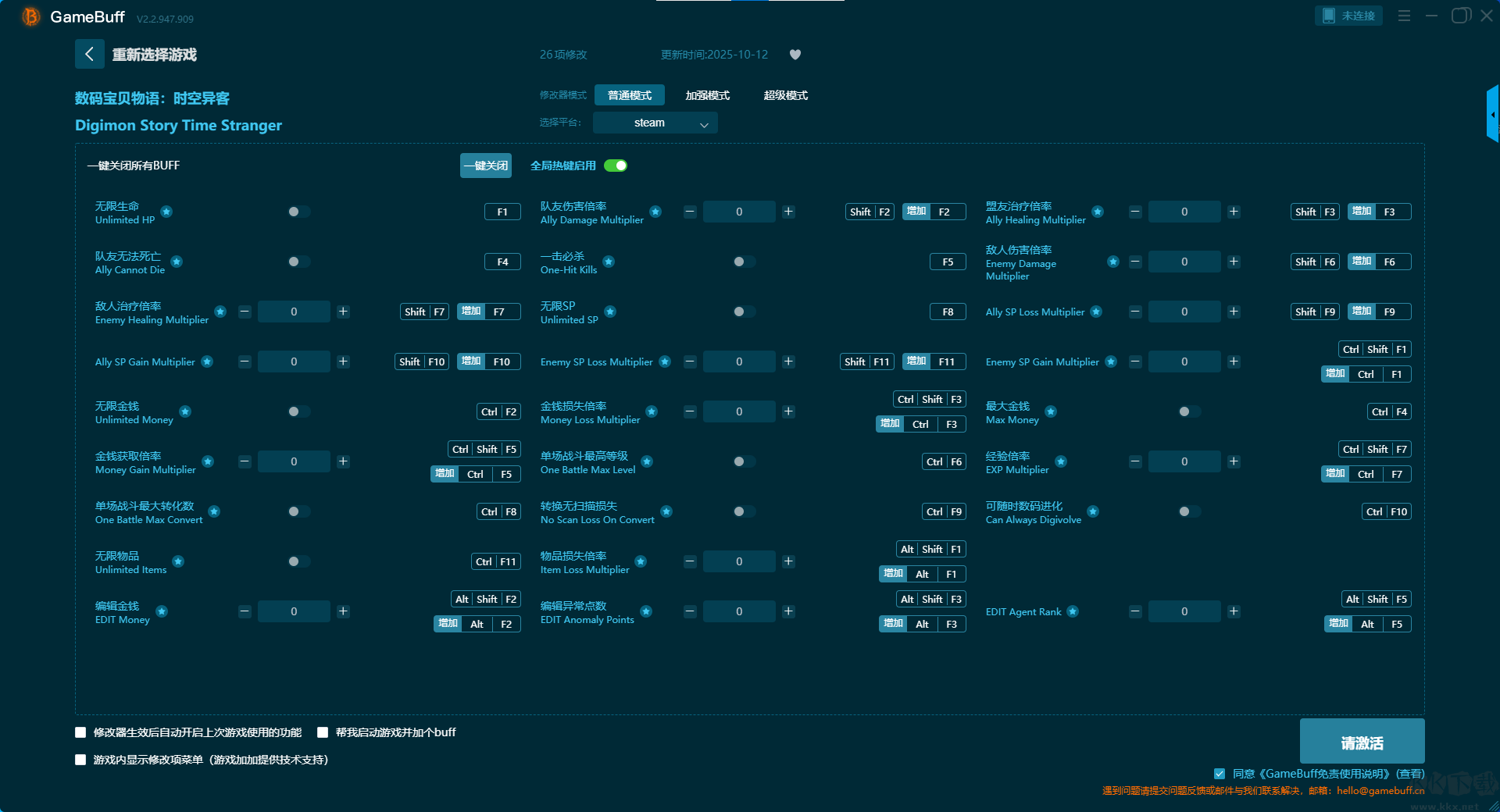Click star icon next to Money Loss Multiplier
The width and height of the screenshot is (1500, 812).
[x=652, y=411]
